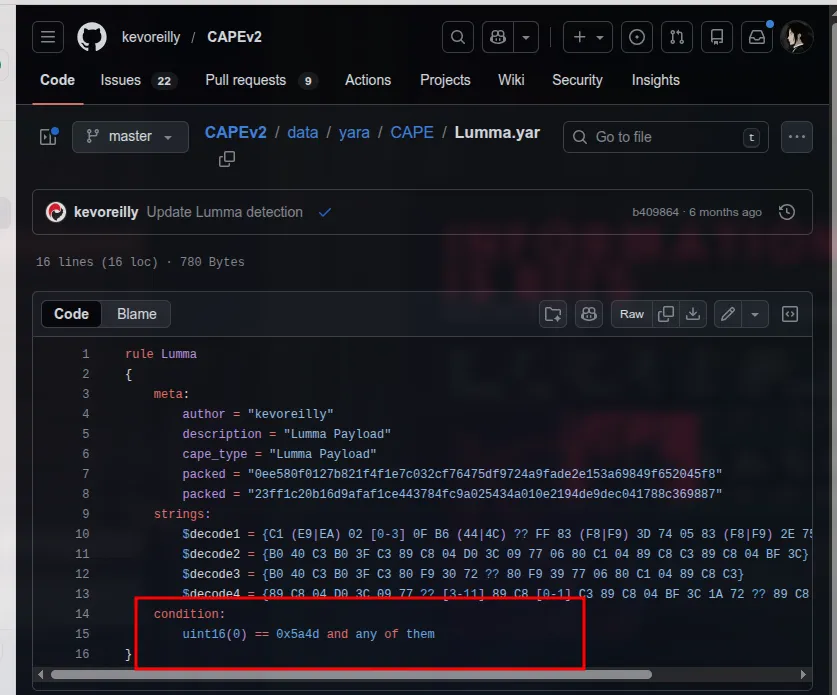Open the hamburger navigation menu
Image resolution: width=837 pixels, height=695 pixels.
tap(48, 37)
